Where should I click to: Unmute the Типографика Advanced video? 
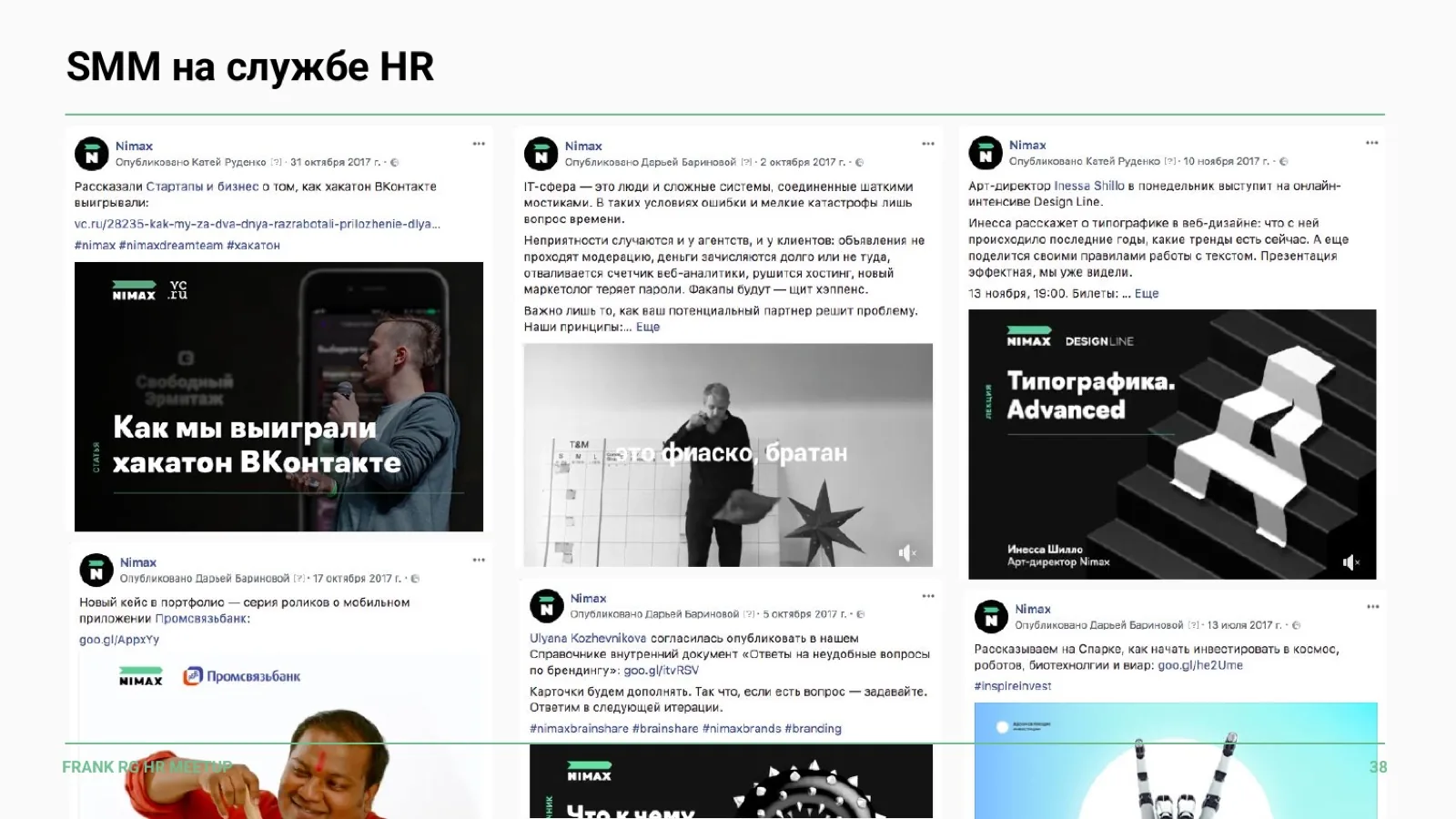[1351, 562]
